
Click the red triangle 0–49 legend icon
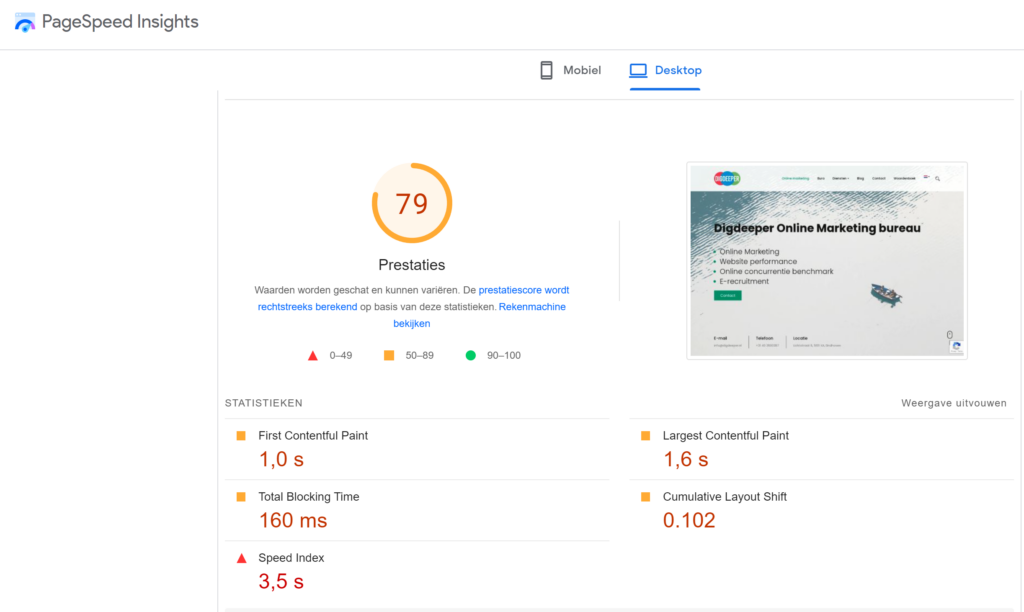click(x=313, y=355)
